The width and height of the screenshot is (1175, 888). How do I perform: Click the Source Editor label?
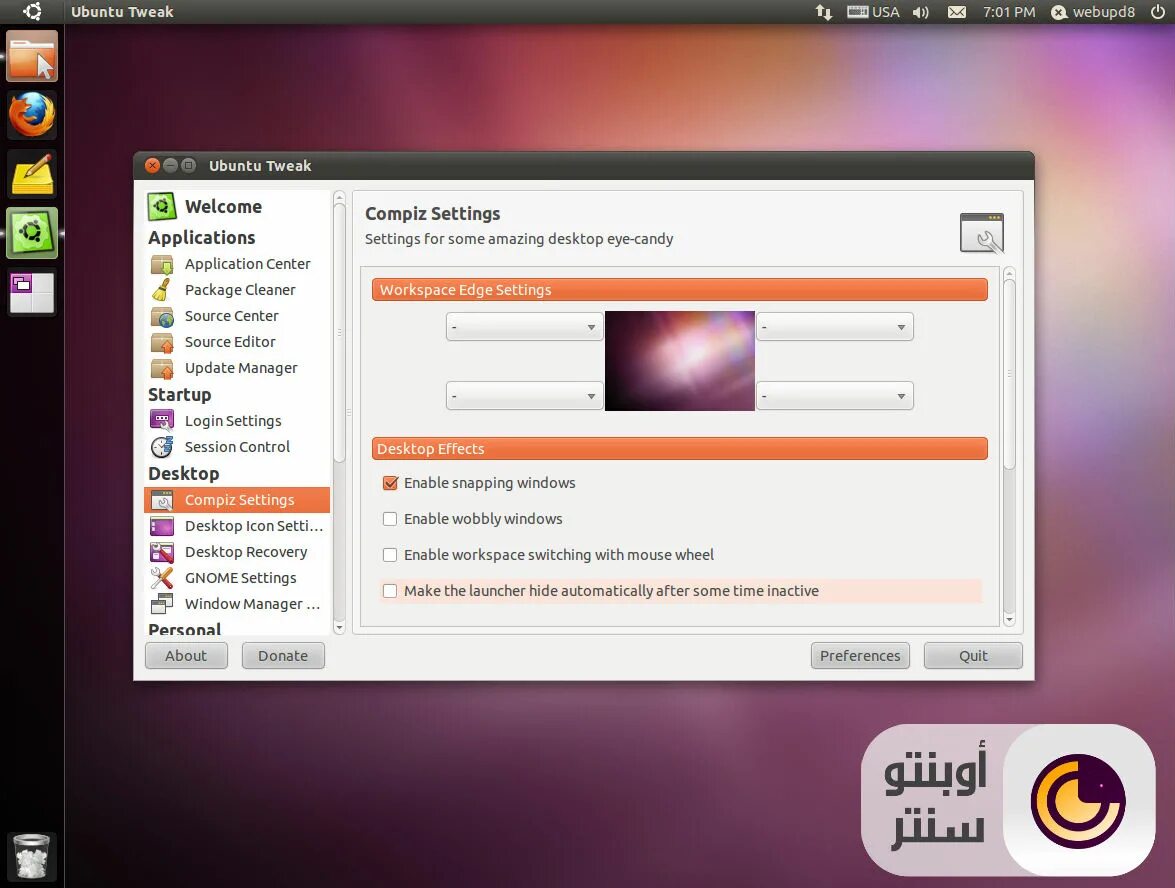230,342
